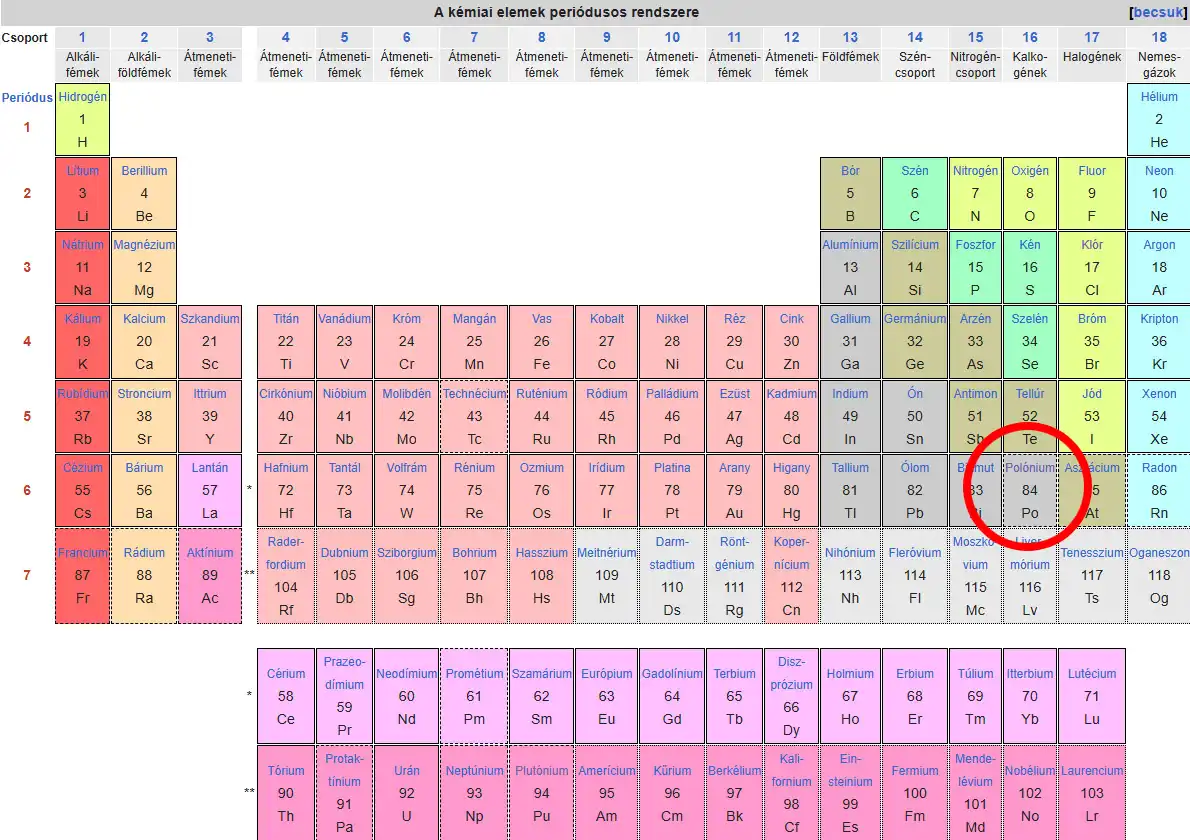Click the Plutónium element link

(x=542, y=770)
